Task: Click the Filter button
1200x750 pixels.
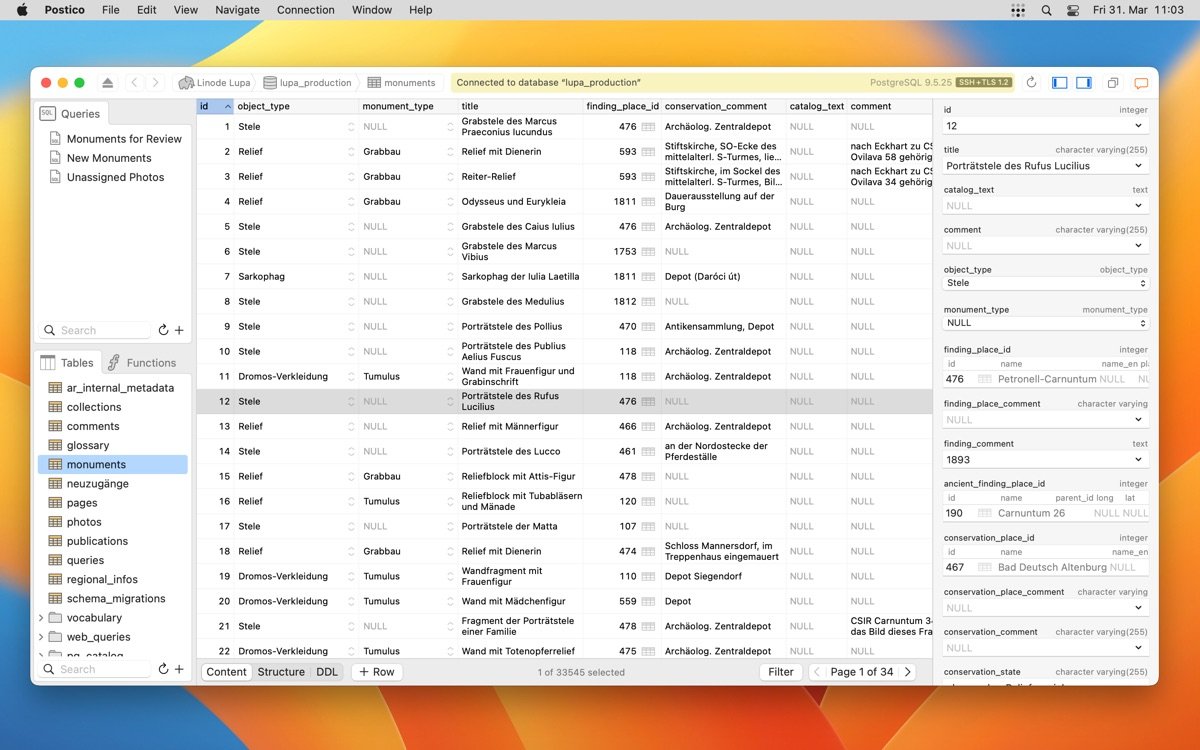Action: 781,672
